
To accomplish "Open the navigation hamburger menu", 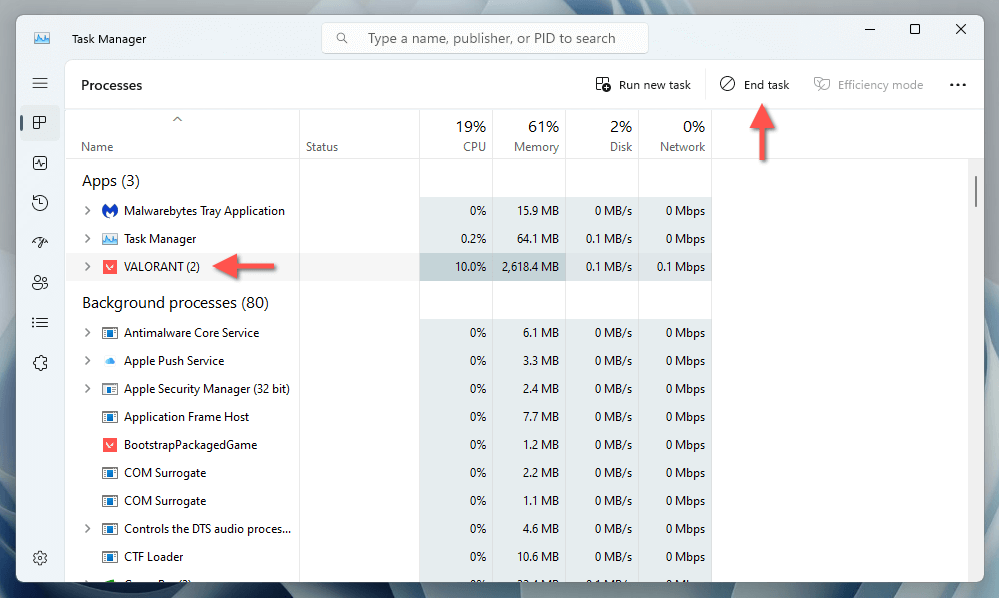I will click(x=40, y=84).
